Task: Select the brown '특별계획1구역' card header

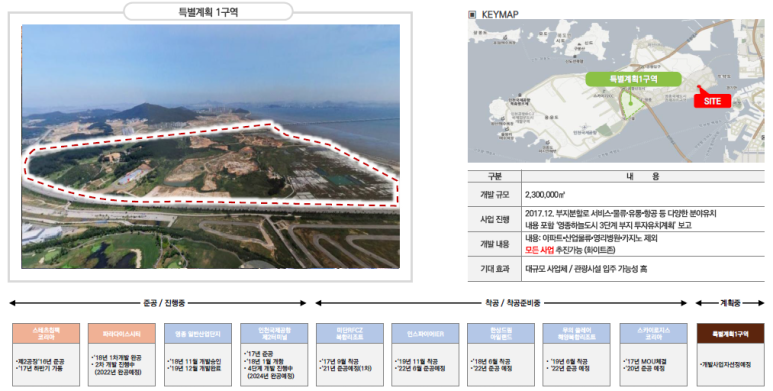Action: tap(731, 333)
